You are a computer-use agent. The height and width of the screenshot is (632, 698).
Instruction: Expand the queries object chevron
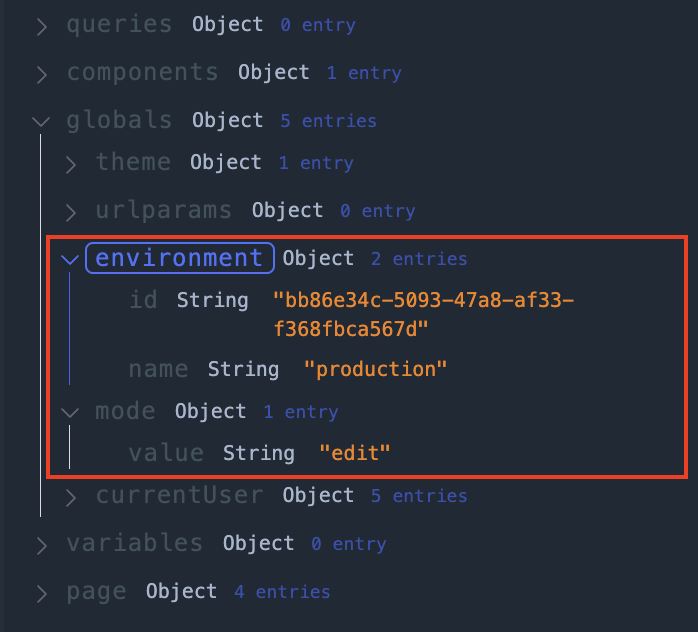[41, 25]
